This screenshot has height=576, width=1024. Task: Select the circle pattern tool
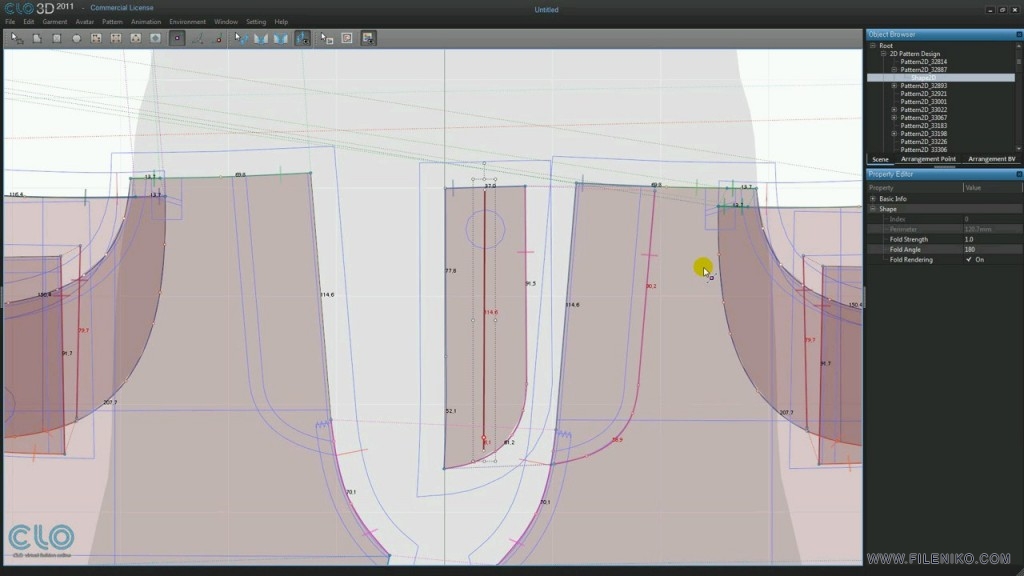pyautogui.click(x=76, y=39)
